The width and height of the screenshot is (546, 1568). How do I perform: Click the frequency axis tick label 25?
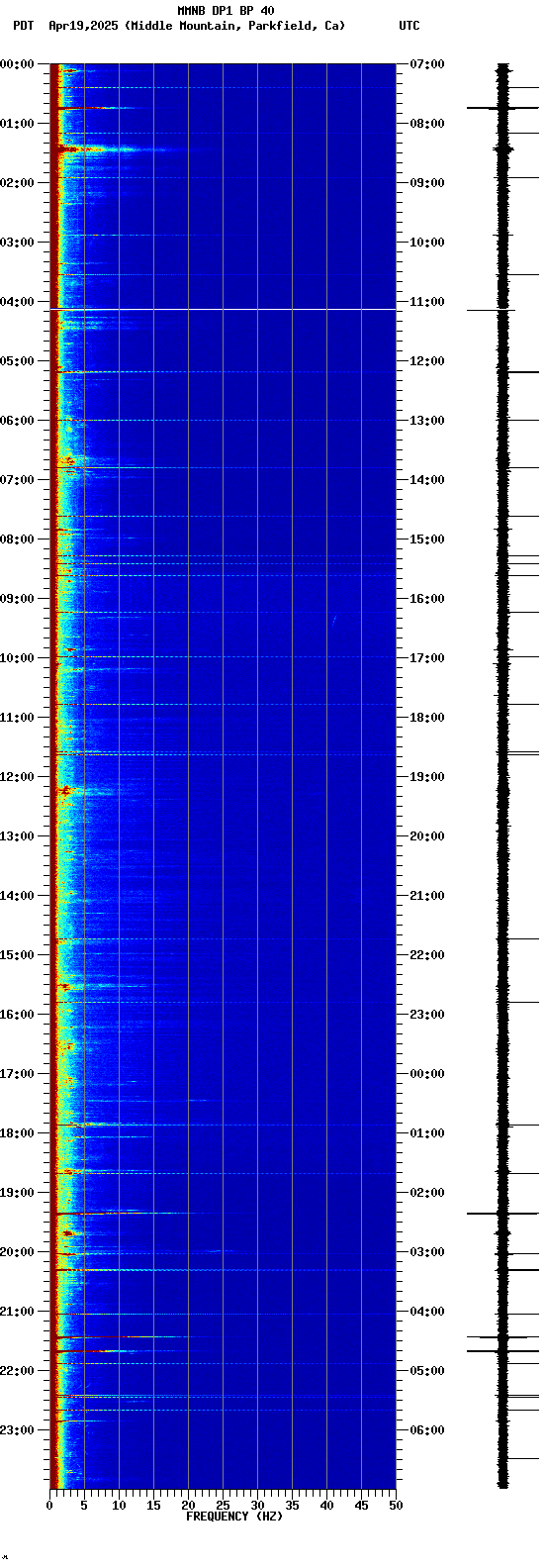(223, 1506)
